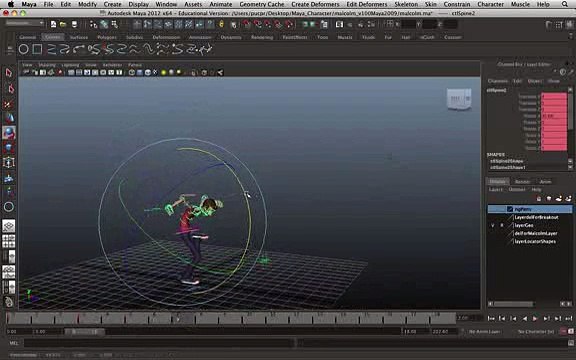Click the Save Scene icon
The width and height of the screenshot is (576, 360).
pyautogui.click(x=74, y=24)
